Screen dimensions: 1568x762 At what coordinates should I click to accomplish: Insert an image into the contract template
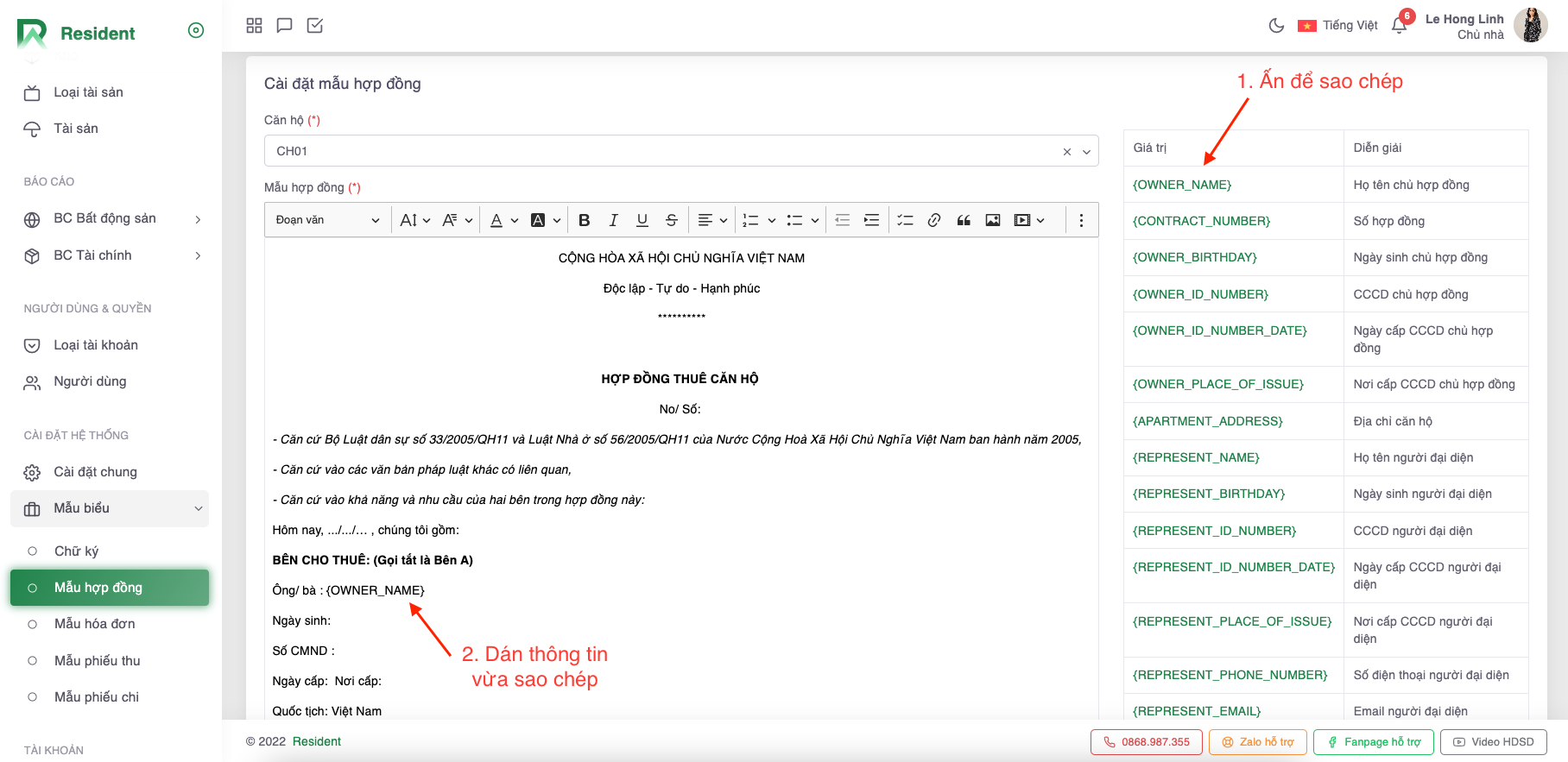point(993,220)
